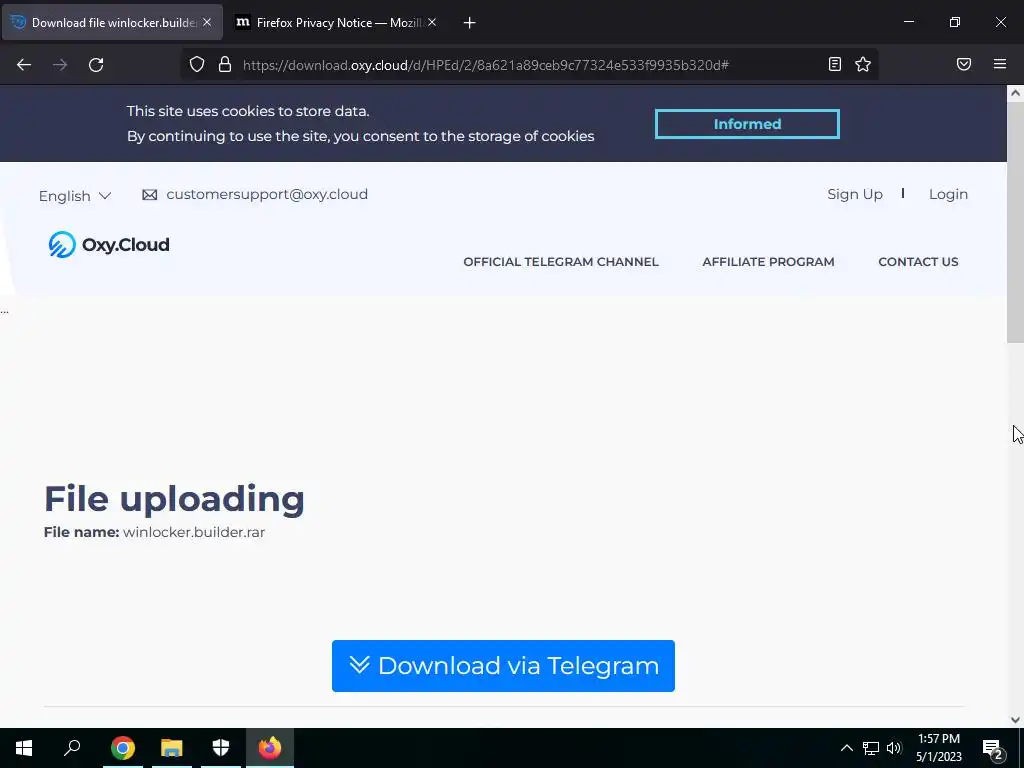Switch to Firefox Privacy Notice tab

pos(336,23)
